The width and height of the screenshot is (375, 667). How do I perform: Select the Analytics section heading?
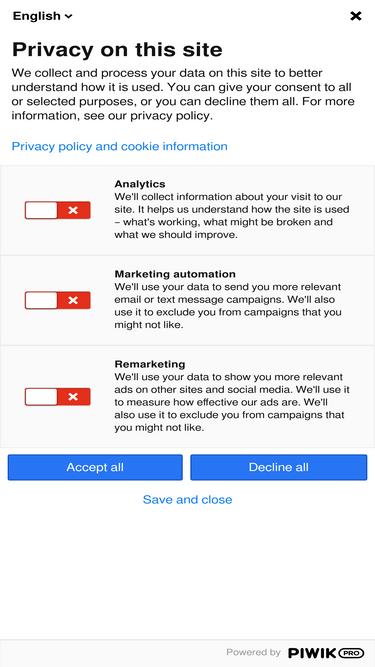pyautogui.click(x=139, y=184)
